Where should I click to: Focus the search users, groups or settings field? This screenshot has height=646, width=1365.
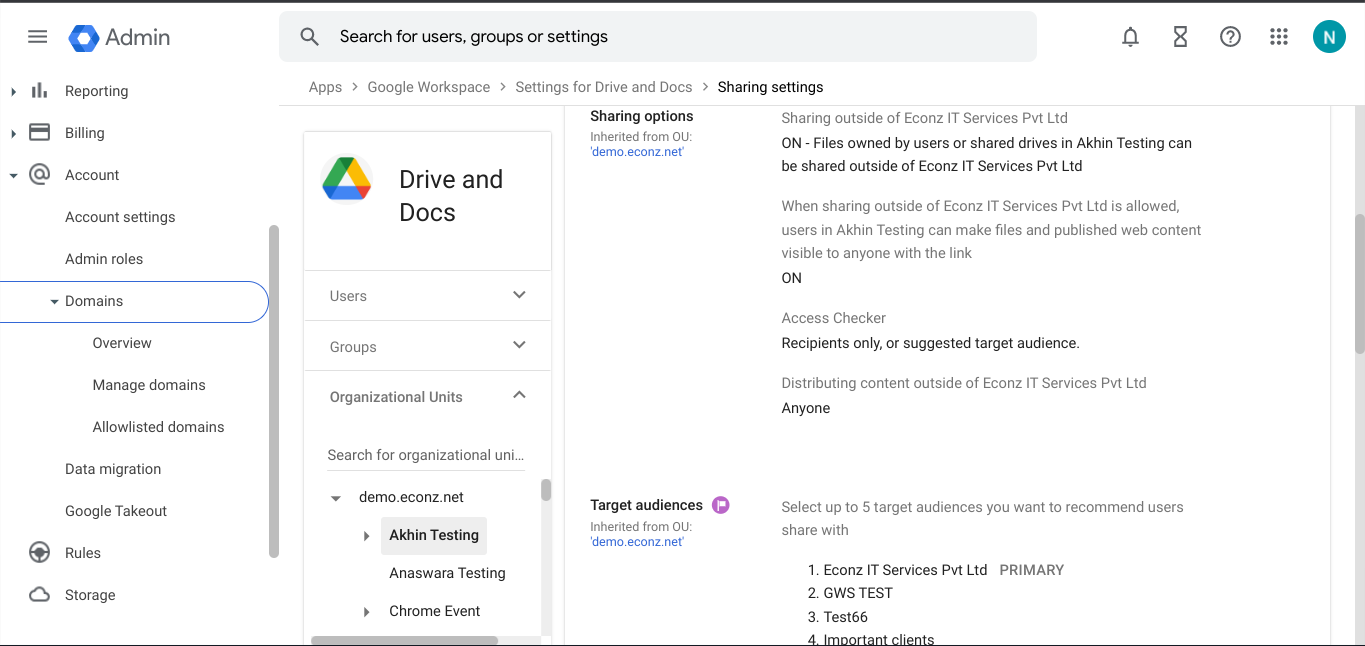pyautogui.click(x=657, y=37)
